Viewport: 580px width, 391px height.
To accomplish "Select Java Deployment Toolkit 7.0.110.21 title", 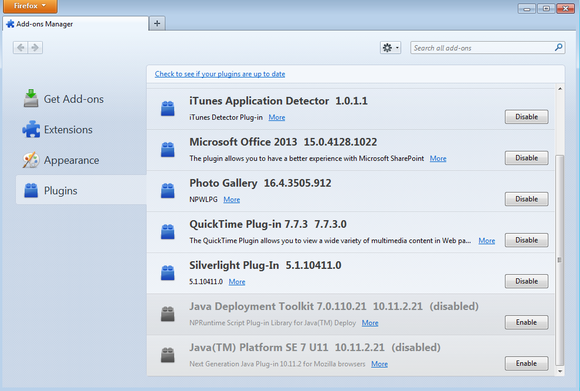I will (278, 306).
